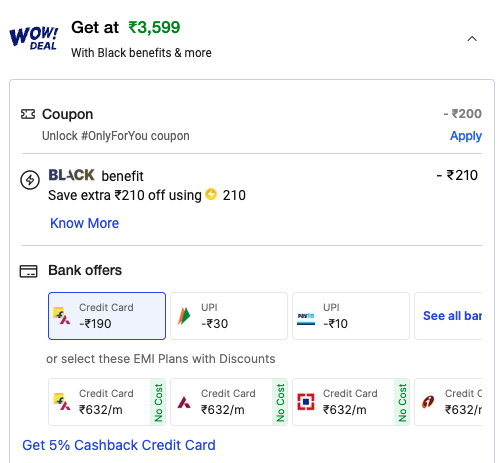Click the WOW! Deal logo
The width and height of the screenshot is (501, 463).
click(34, 39)
